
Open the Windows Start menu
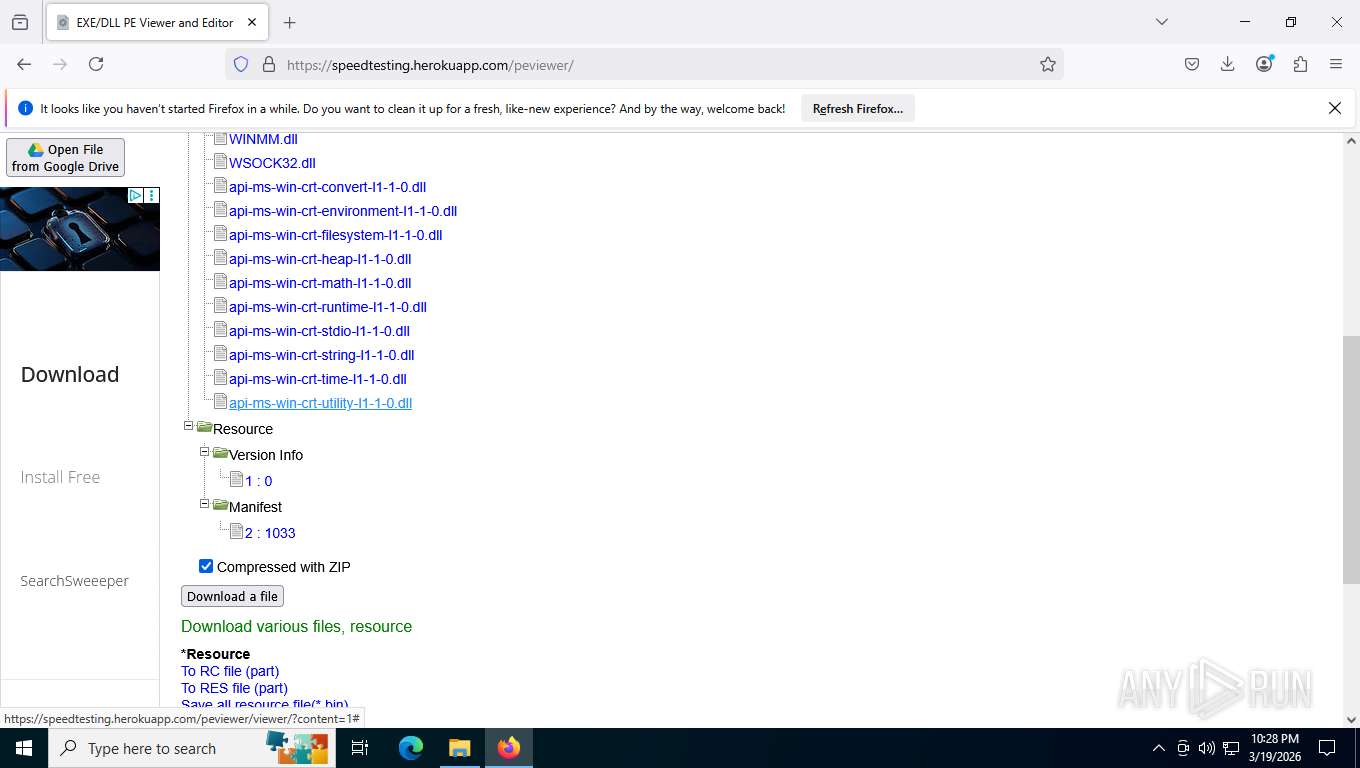click(x=23, y=748)
